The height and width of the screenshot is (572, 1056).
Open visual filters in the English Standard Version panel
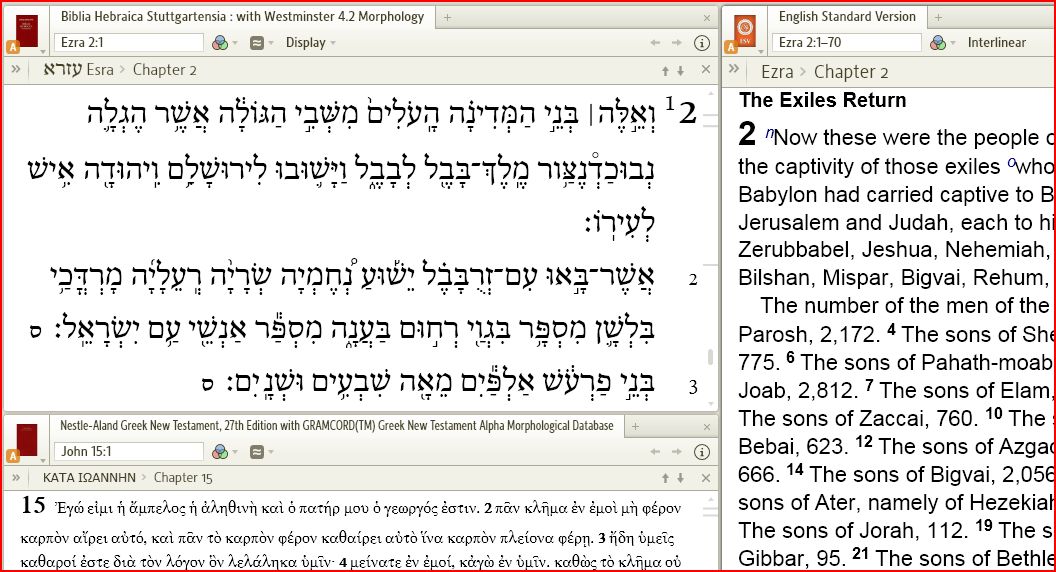[937, 42]
